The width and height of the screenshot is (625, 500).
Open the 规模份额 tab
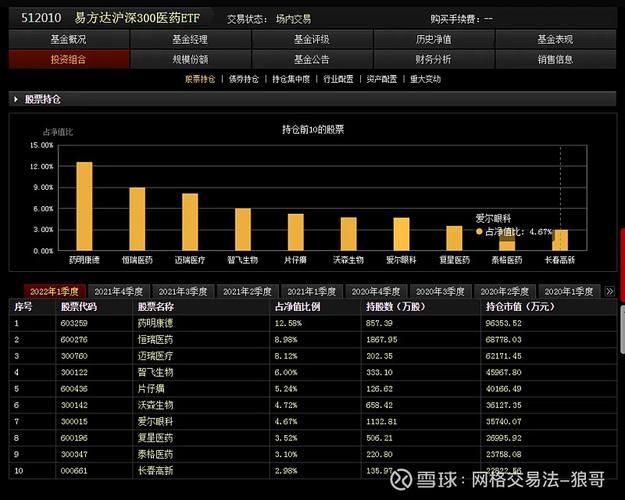190,59
